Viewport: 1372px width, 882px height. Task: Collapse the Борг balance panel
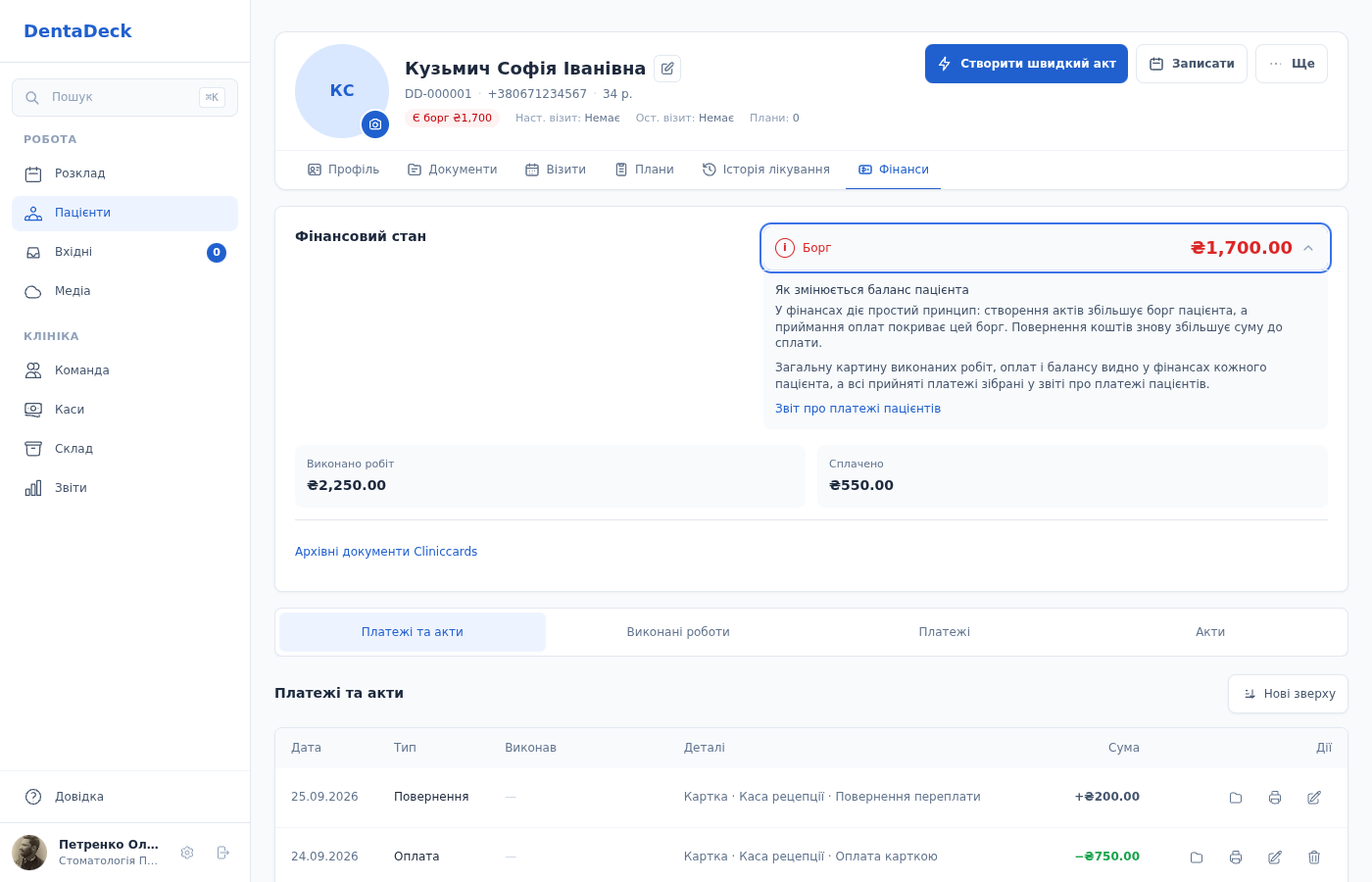1046,248
